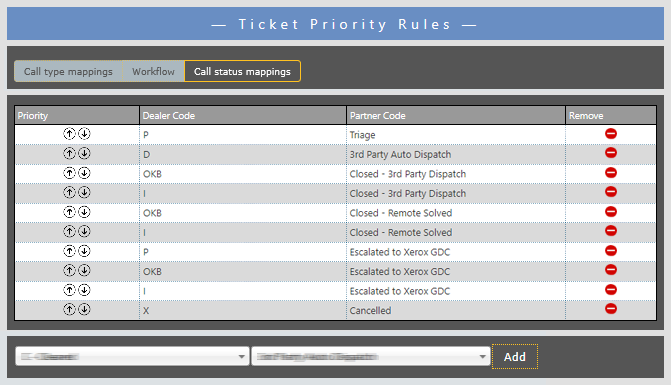Move 3rd Party Auto Dispatch row down
This screenshot has height=385, width=671.
pyautogui.click(x=84, y=153)
